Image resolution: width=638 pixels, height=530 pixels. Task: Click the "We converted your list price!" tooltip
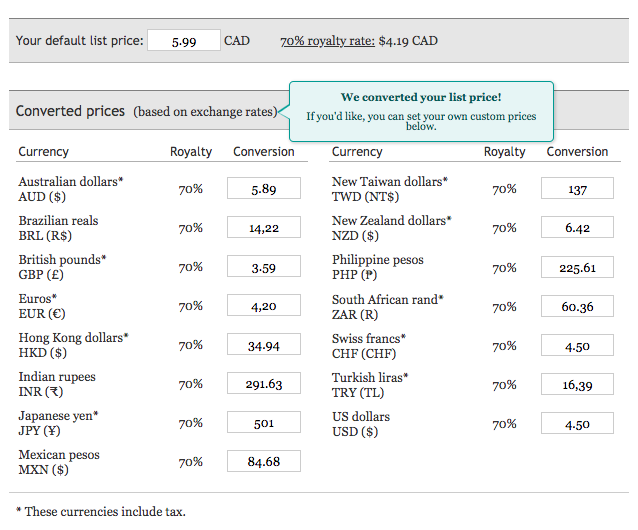coord(420,111)
